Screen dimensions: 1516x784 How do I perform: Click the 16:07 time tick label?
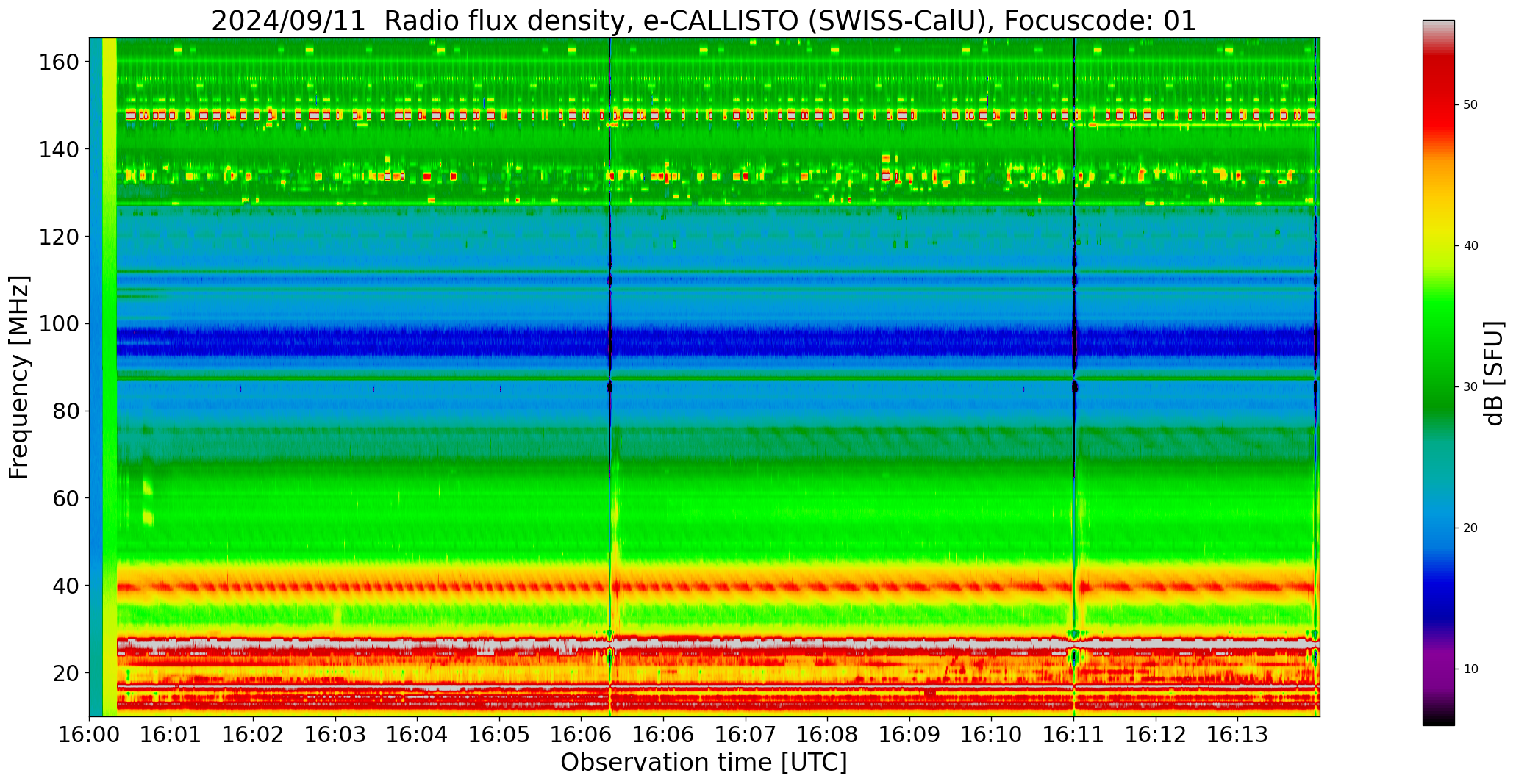pos(746,735)
